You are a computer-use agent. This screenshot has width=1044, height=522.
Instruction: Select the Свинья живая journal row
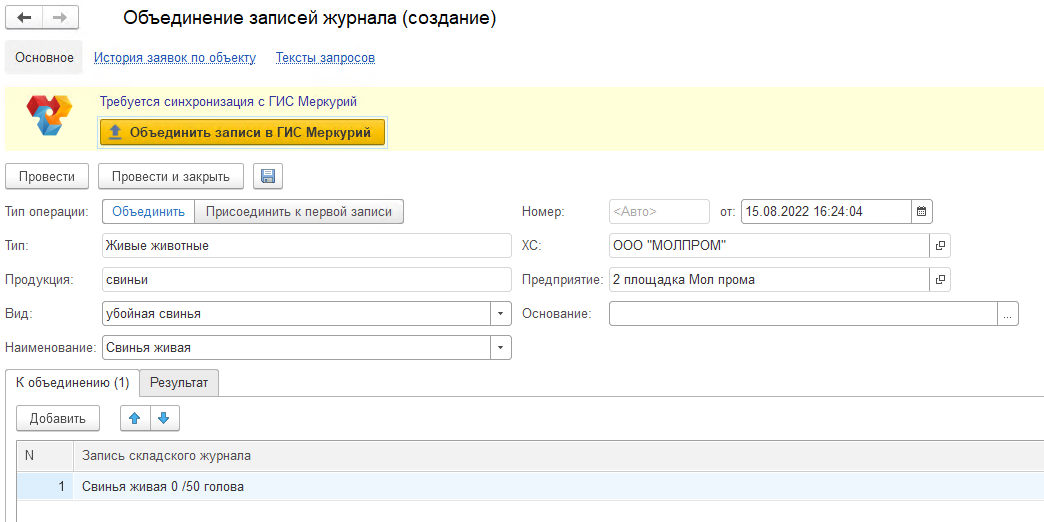tap(163, 487)
